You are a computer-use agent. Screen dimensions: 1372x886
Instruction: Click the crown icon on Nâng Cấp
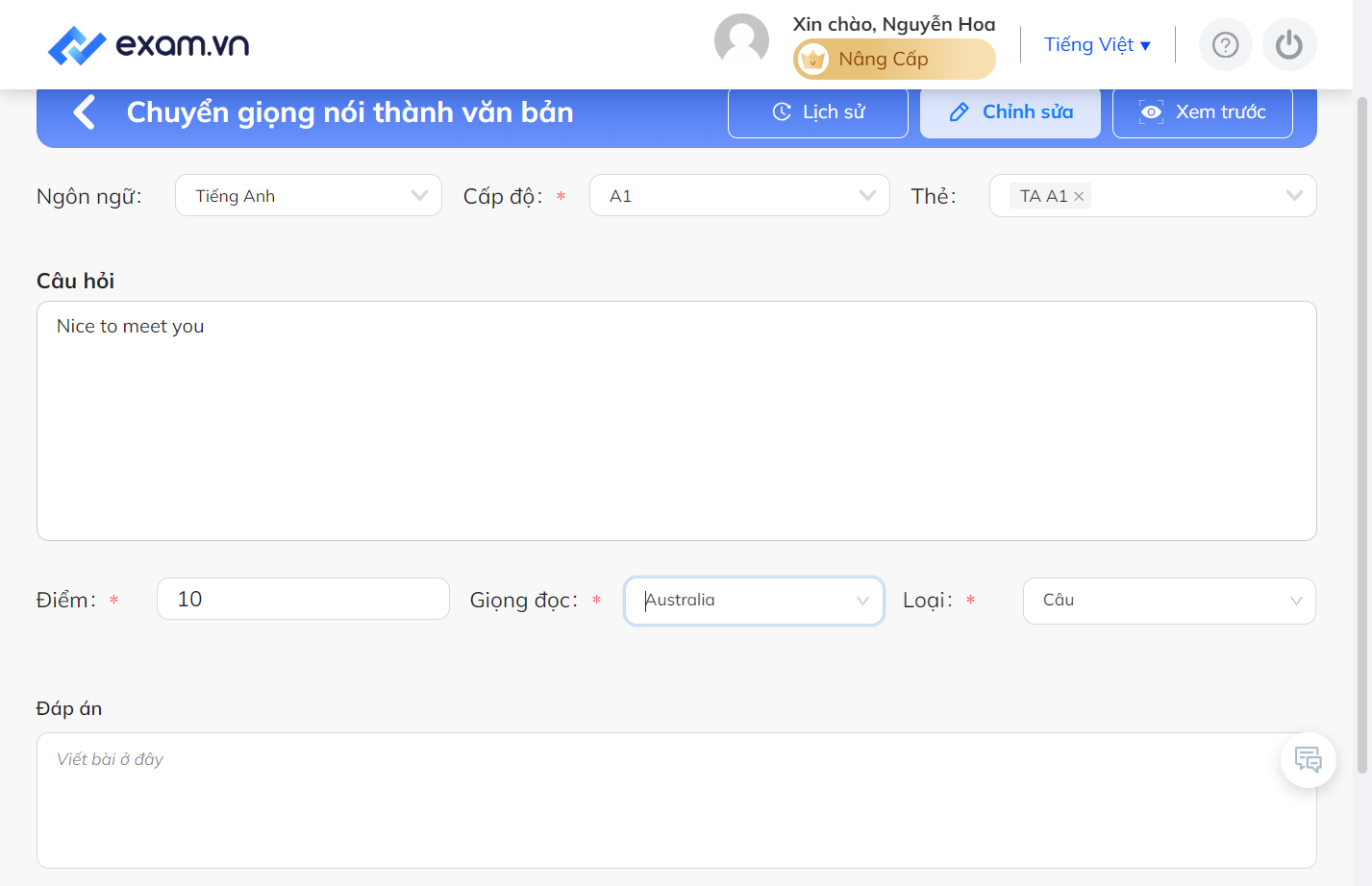(x=813, y=60)
